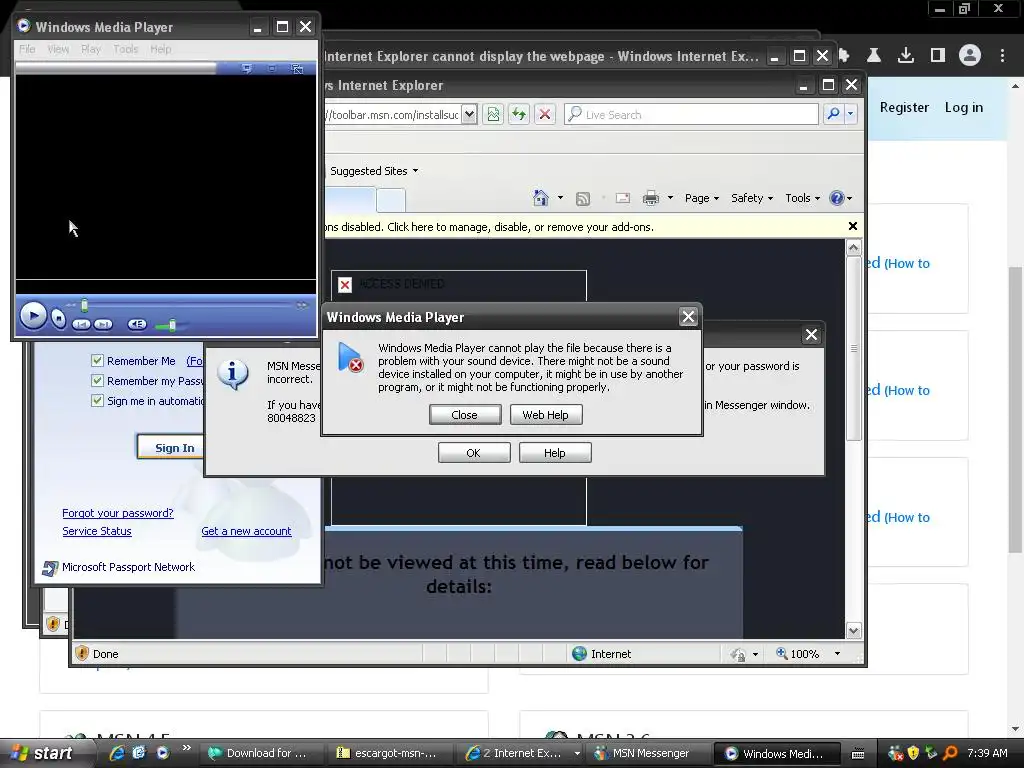Mute sound with Media Player speaker button
Viewport: 1024px width, 768px height.
(x=136, y=324)
